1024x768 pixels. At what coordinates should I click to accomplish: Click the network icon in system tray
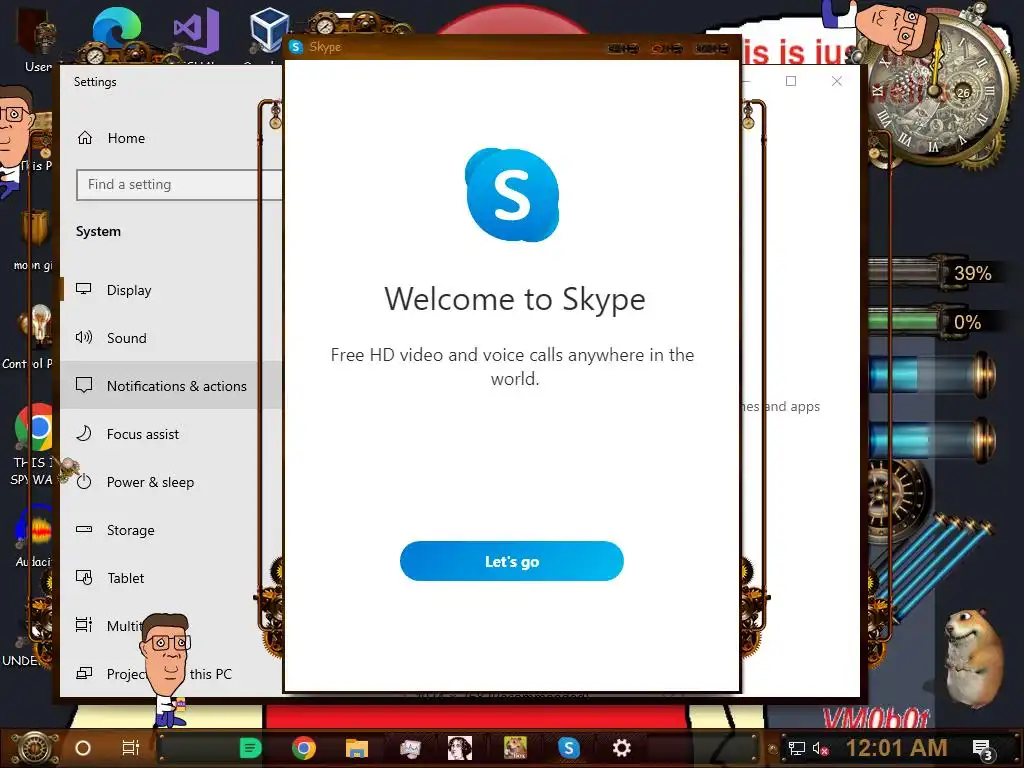coord(797,749)
